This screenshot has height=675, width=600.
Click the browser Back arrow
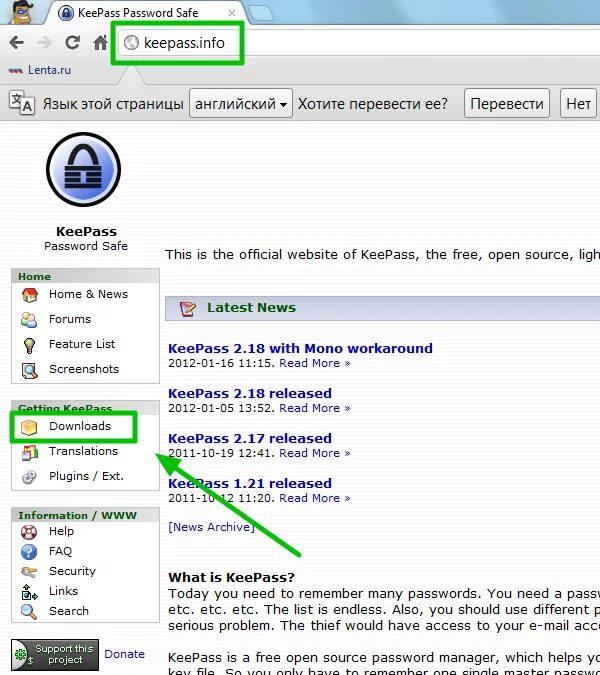point(17,43)
